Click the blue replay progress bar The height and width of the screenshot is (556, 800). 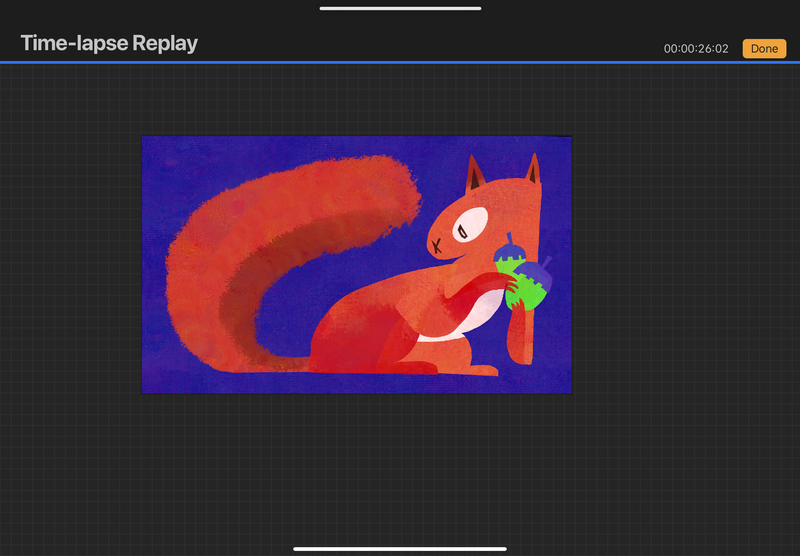click(x=400, y=62)
